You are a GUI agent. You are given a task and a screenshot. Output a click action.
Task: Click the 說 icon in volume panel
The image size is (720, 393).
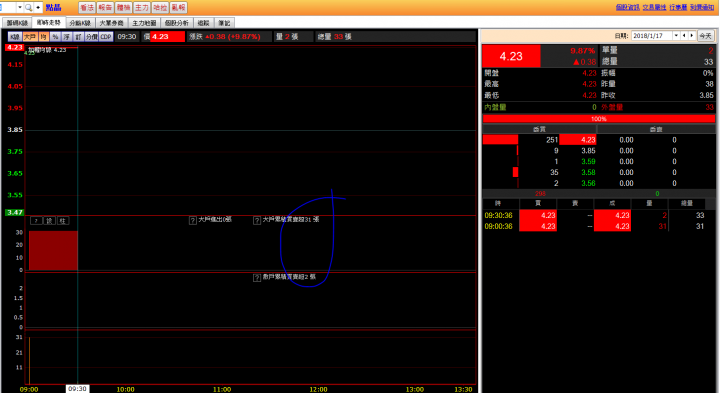50,221
